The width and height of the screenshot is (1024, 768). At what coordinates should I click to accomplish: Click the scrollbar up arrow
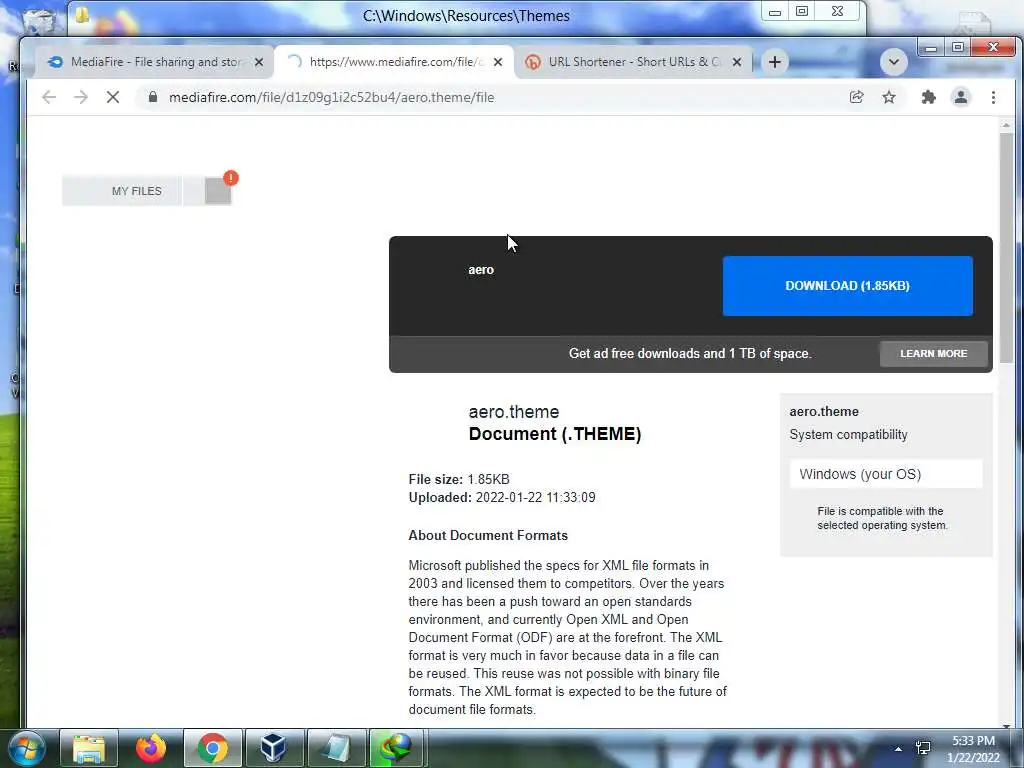[1006, 124]
